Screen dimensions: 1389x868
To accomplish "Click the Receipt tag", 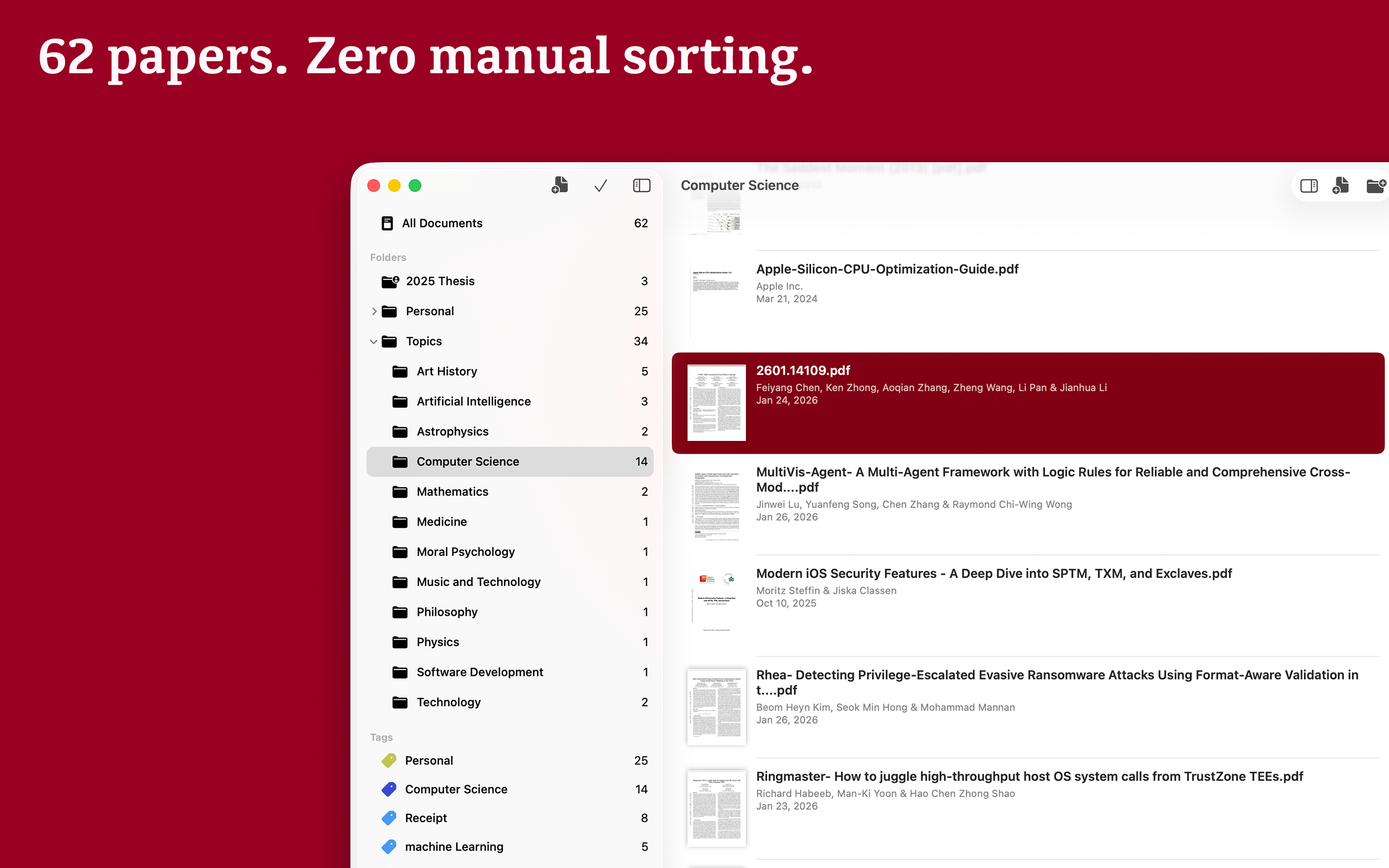I will (425, 818).
